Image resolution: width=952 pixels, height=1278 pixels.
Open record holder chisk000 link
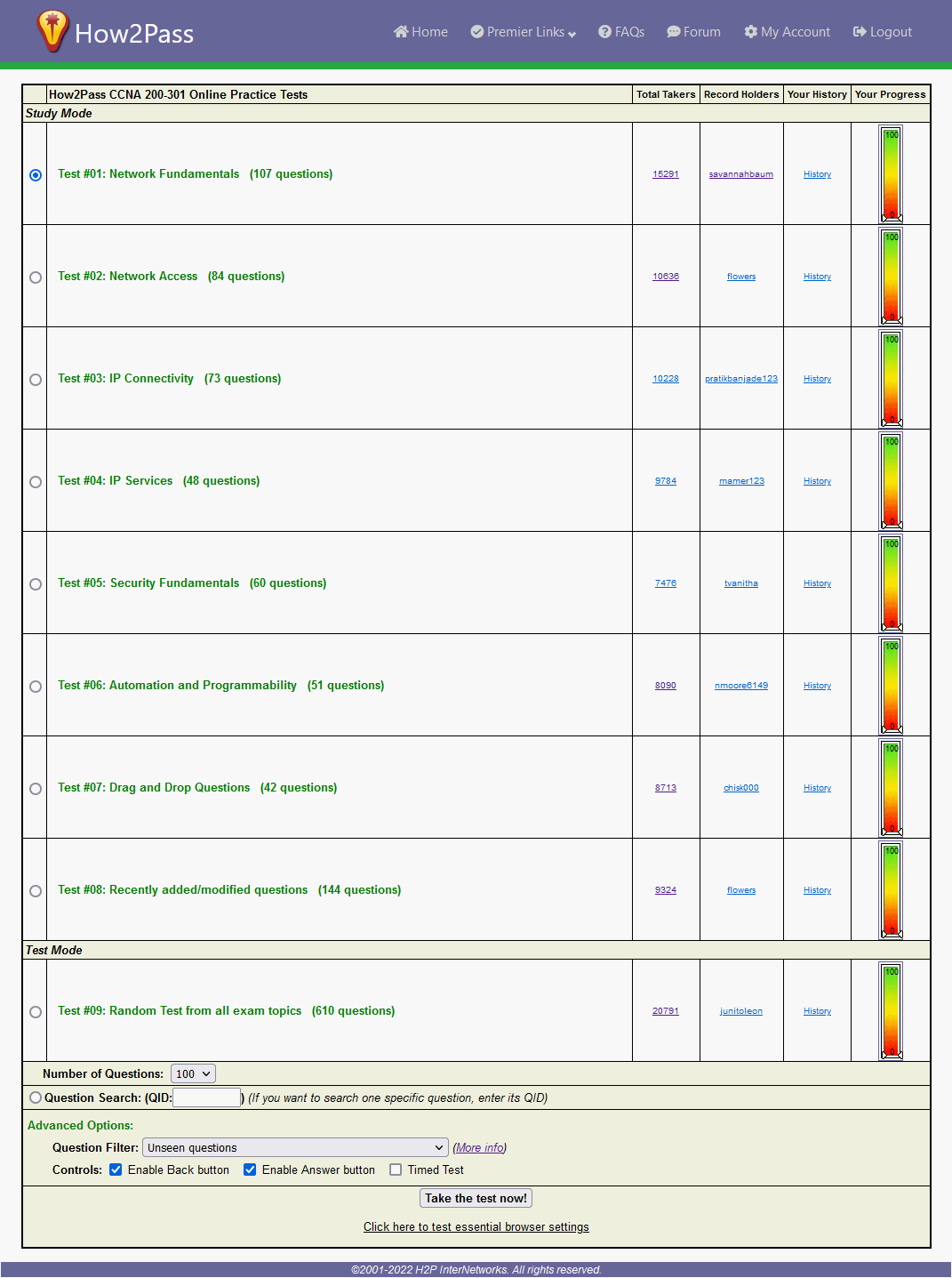tap(741, 788)
